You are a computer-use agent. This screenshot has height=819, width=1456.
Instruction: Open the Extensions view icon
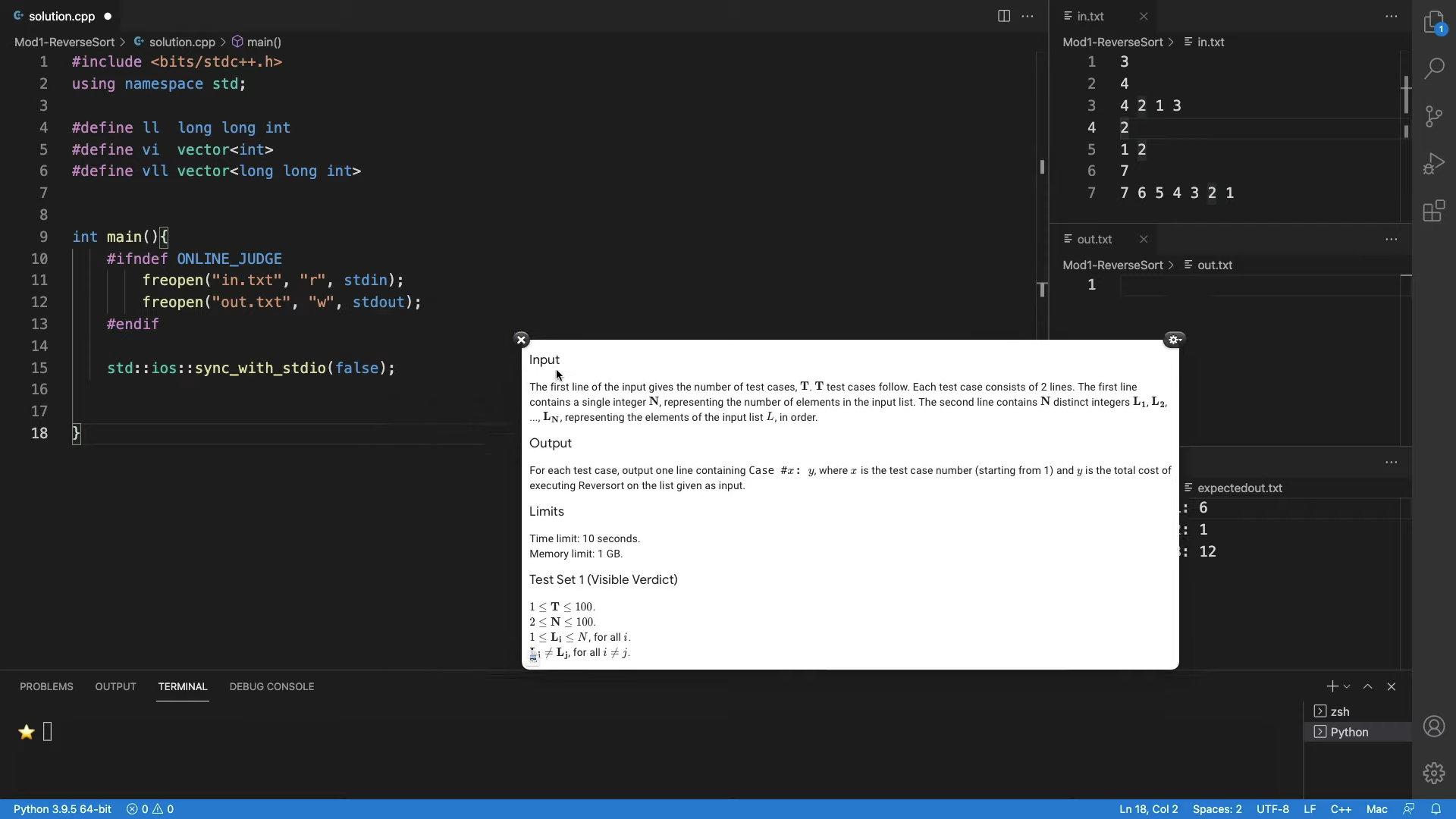tap(1433, 211)
